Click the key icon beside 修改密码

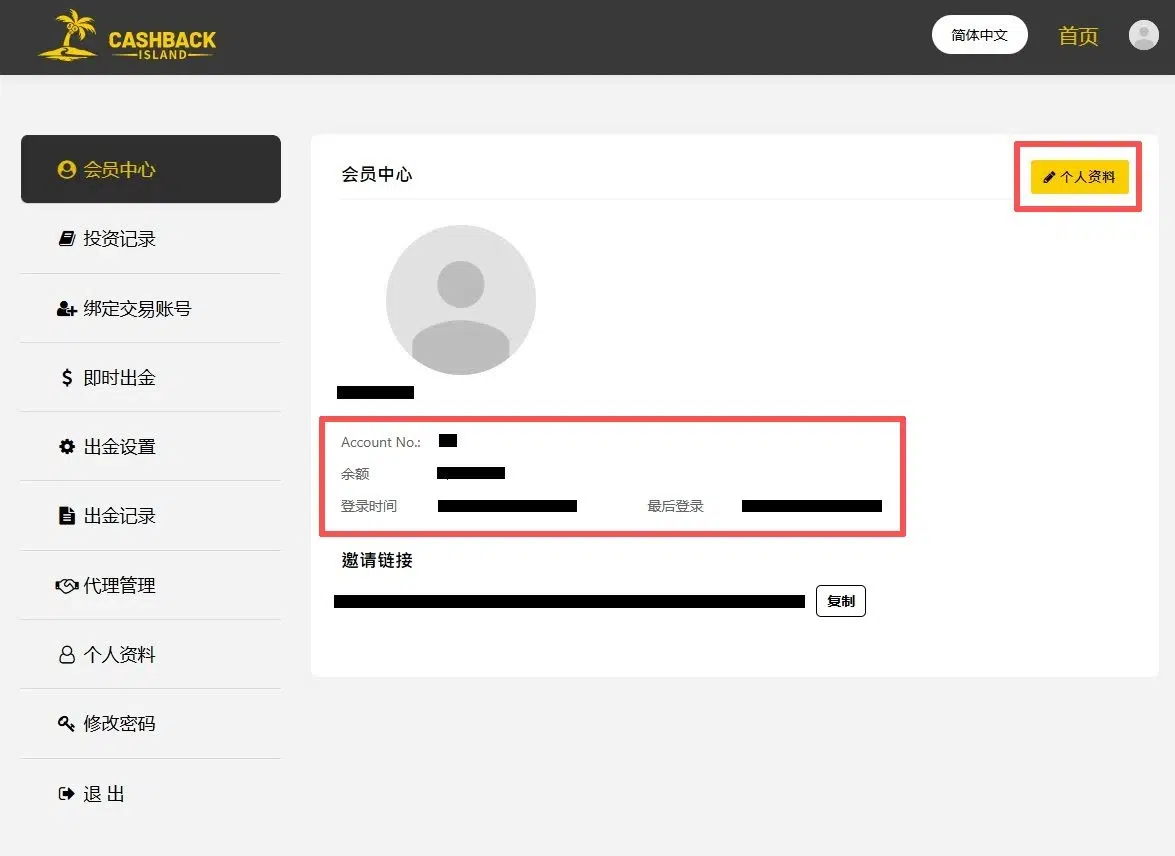[66, 723]
